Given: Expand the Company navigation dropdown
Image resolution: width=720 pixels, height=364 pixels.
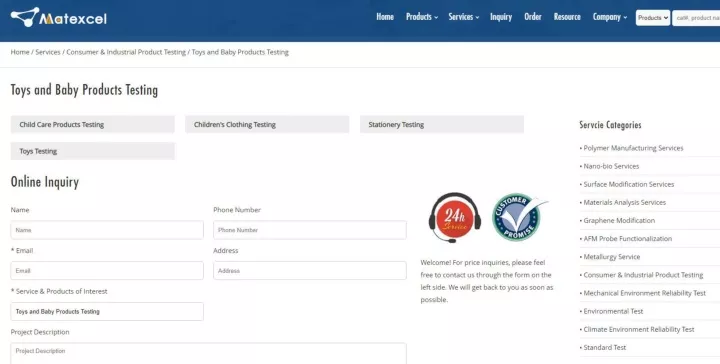Looking at the screenshot, I should pyautogui.click(x=610, y=17).
